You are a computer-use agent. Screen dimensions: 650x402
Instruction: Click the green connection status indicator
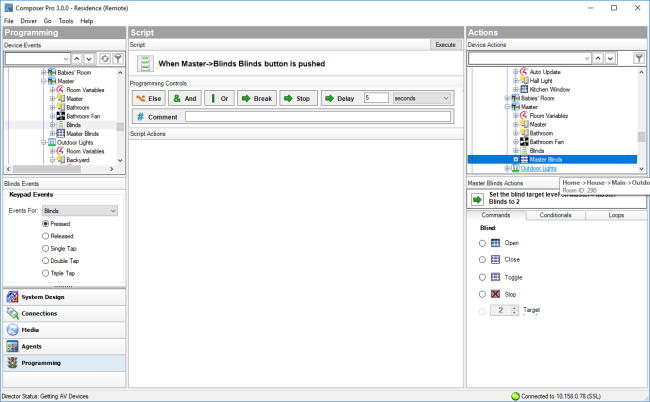tap(515, 396)
